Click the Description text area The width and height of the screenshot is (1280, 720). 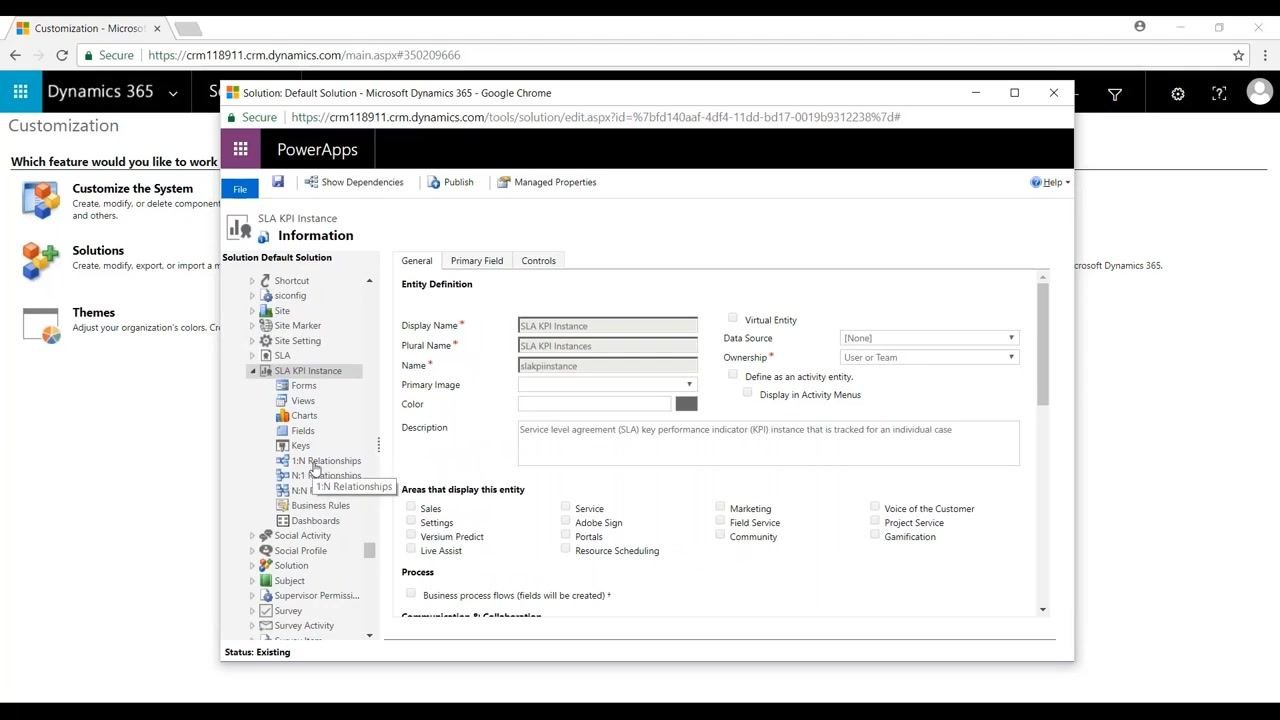coord(768,443)
